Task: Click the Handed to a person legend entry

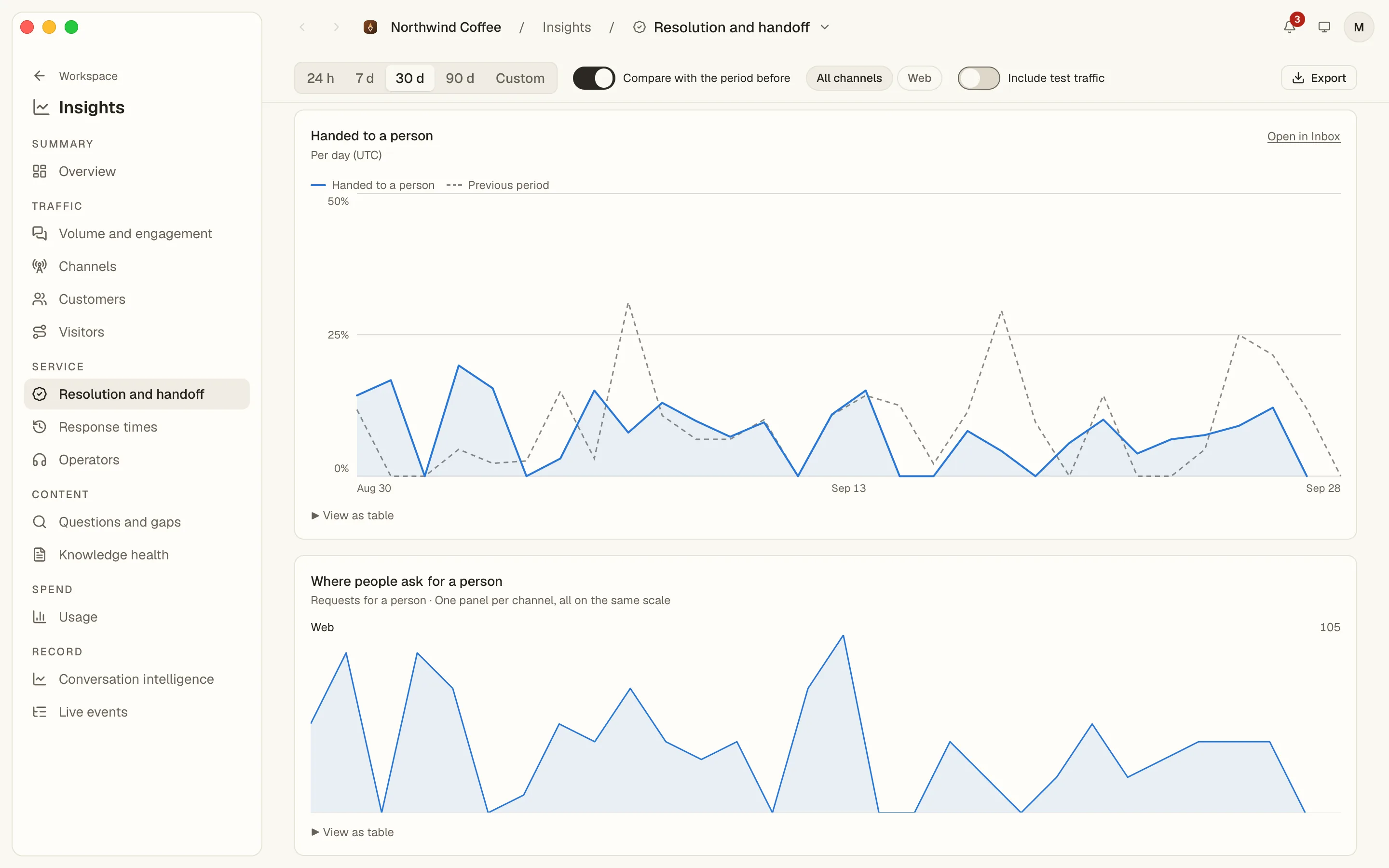Action: 372,185
